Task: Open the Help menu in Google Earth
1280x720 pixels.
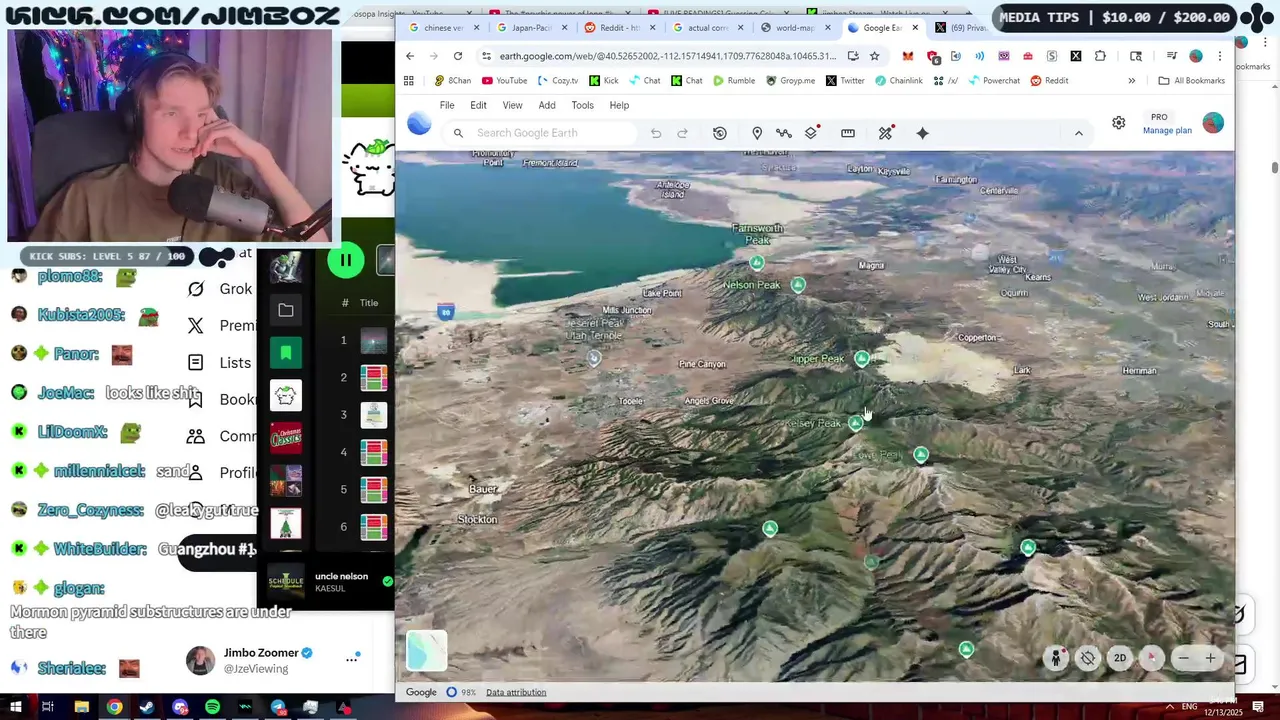Action: click(x=619, y=105)
